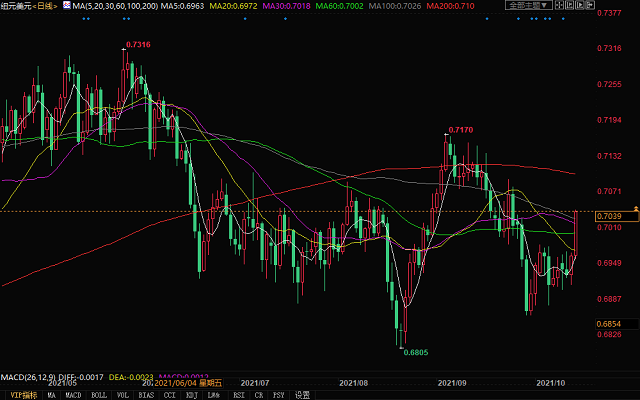Open the 日线 period selector in the title
The width and height of the screenshot is (640, 400).
tap(42, 6)
